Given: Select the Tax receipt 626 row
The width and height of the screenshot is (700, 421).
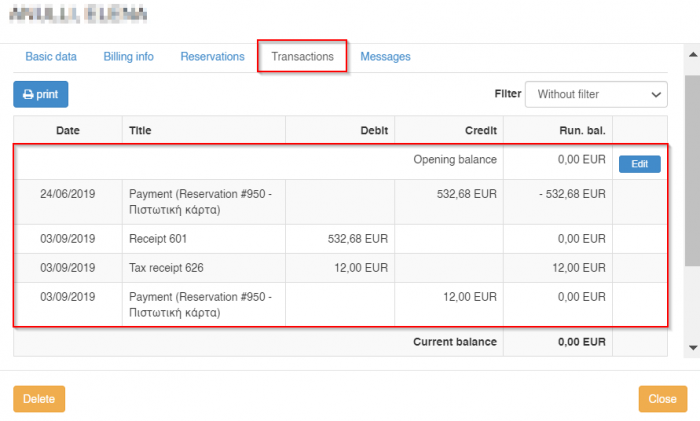Looking at the screenshot, I should (167, 268).
